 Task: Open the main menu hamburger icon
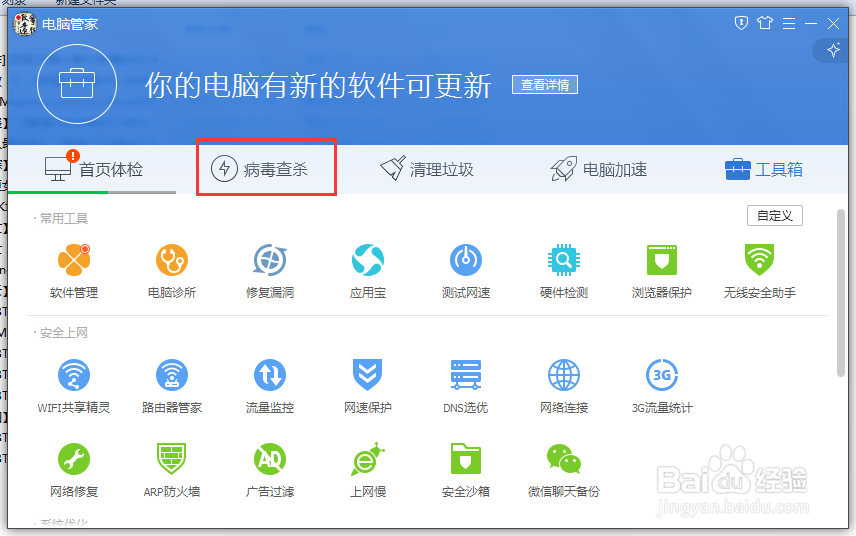click(x=788, y=23)
